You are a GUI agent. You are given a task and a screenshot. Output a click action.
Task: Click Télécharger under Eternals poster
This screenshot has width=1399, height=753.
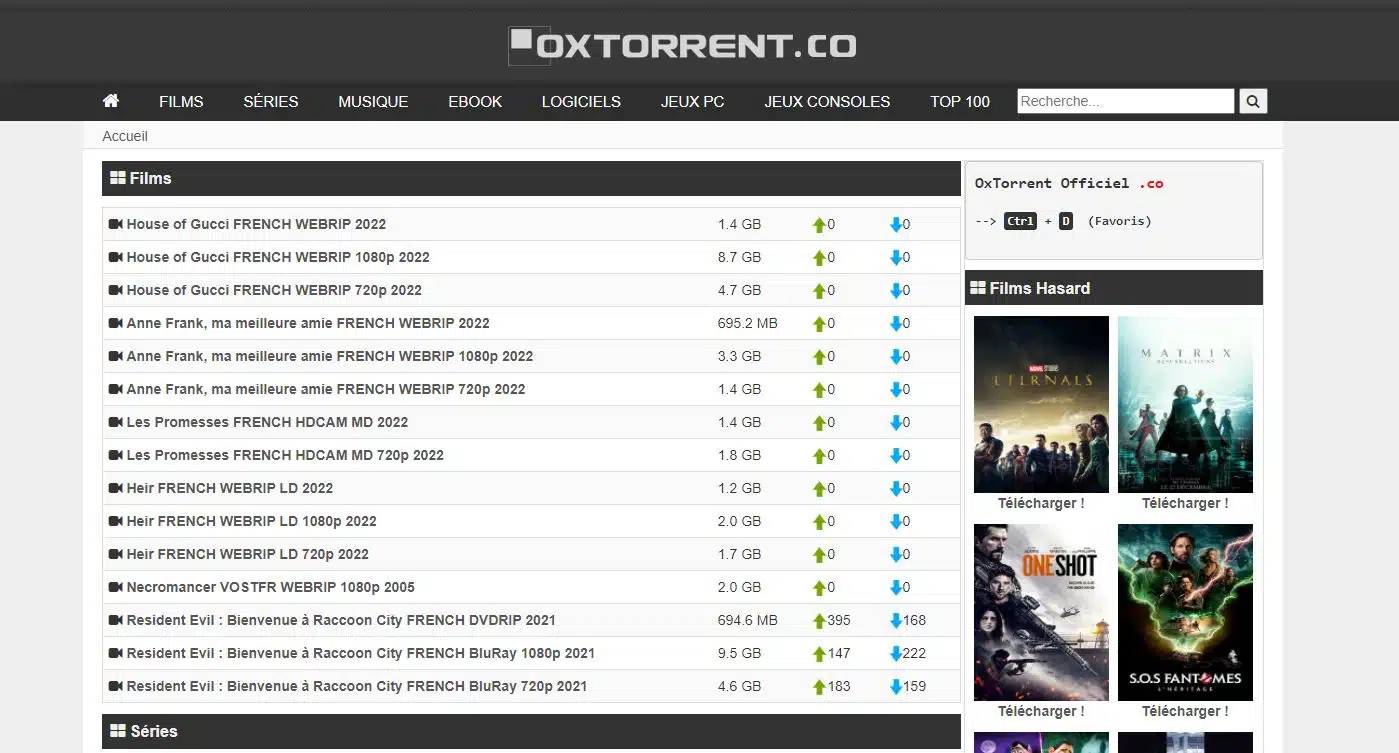(1041, 503)
